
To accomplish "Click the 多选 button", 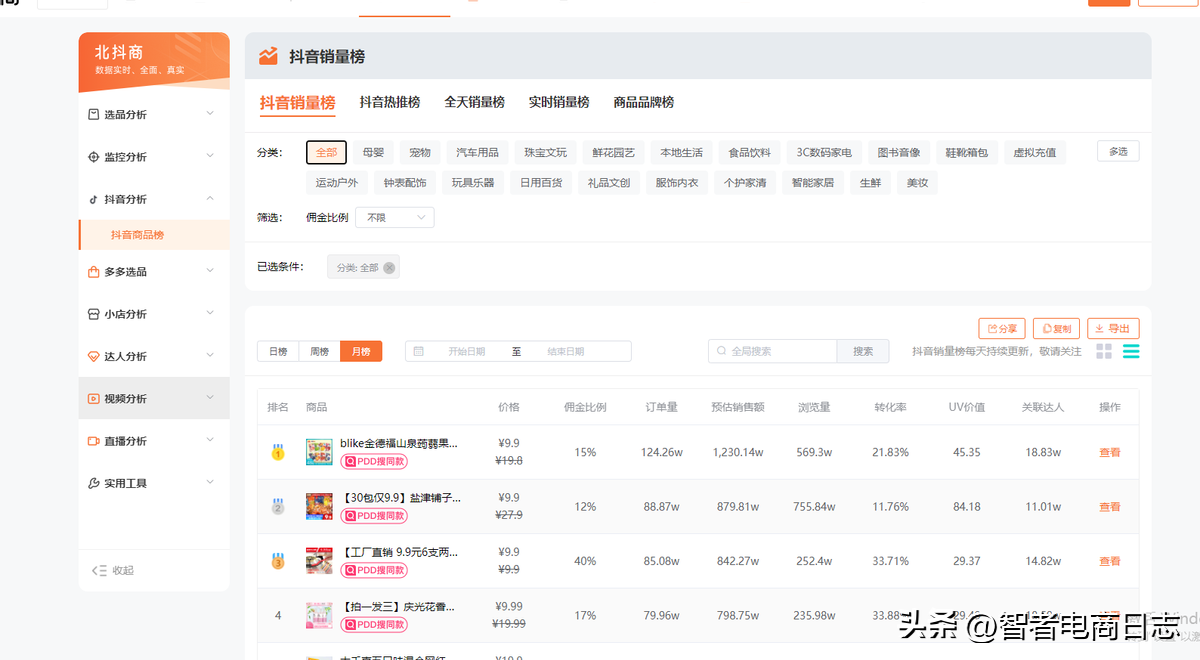I will pyautogui.click(x=1118, y=151).
